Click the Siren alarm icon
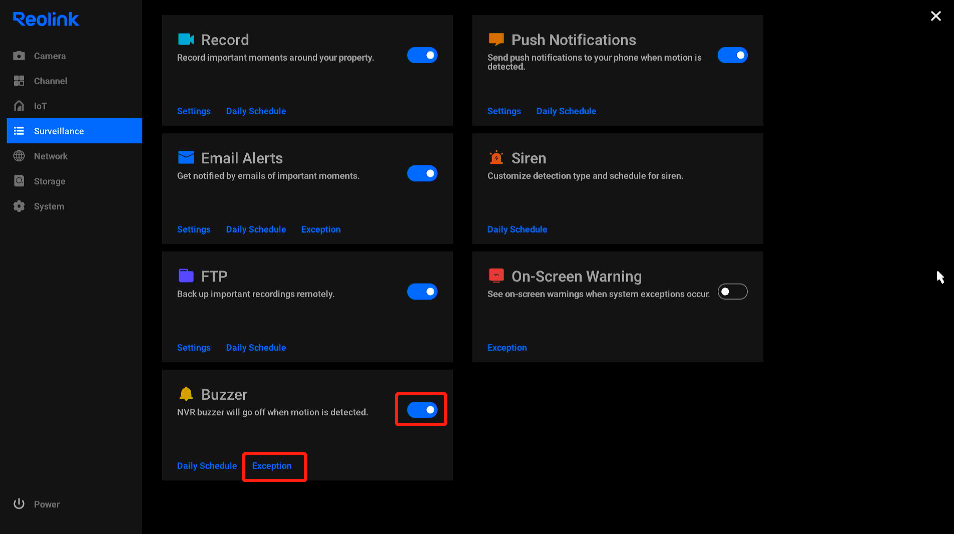 (496, 158)
